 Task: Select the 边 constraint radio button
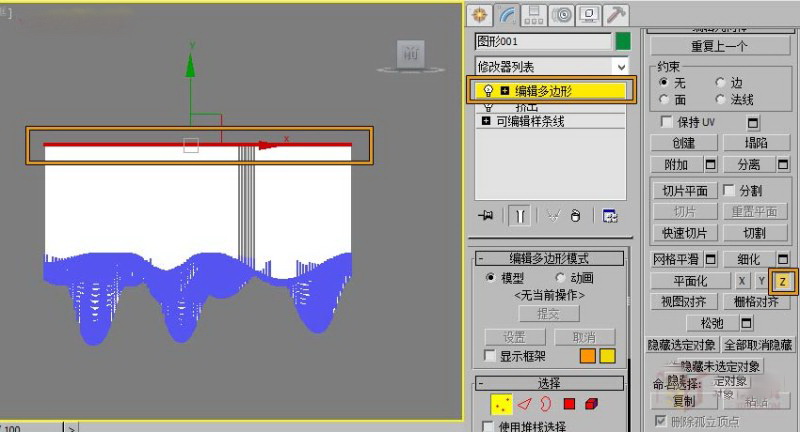pos(721,83)
